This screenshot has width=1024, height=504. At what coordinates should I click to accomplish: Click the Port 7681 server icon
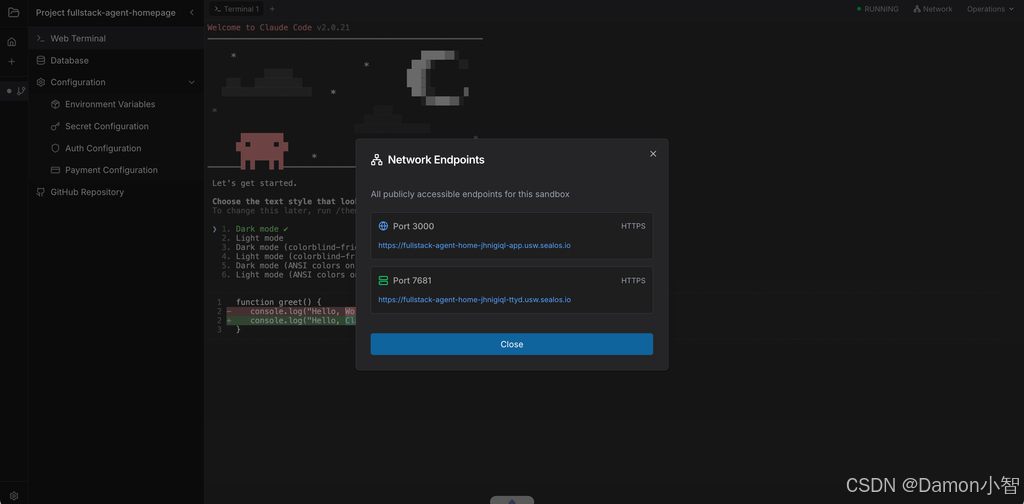[x=383, y=280]
